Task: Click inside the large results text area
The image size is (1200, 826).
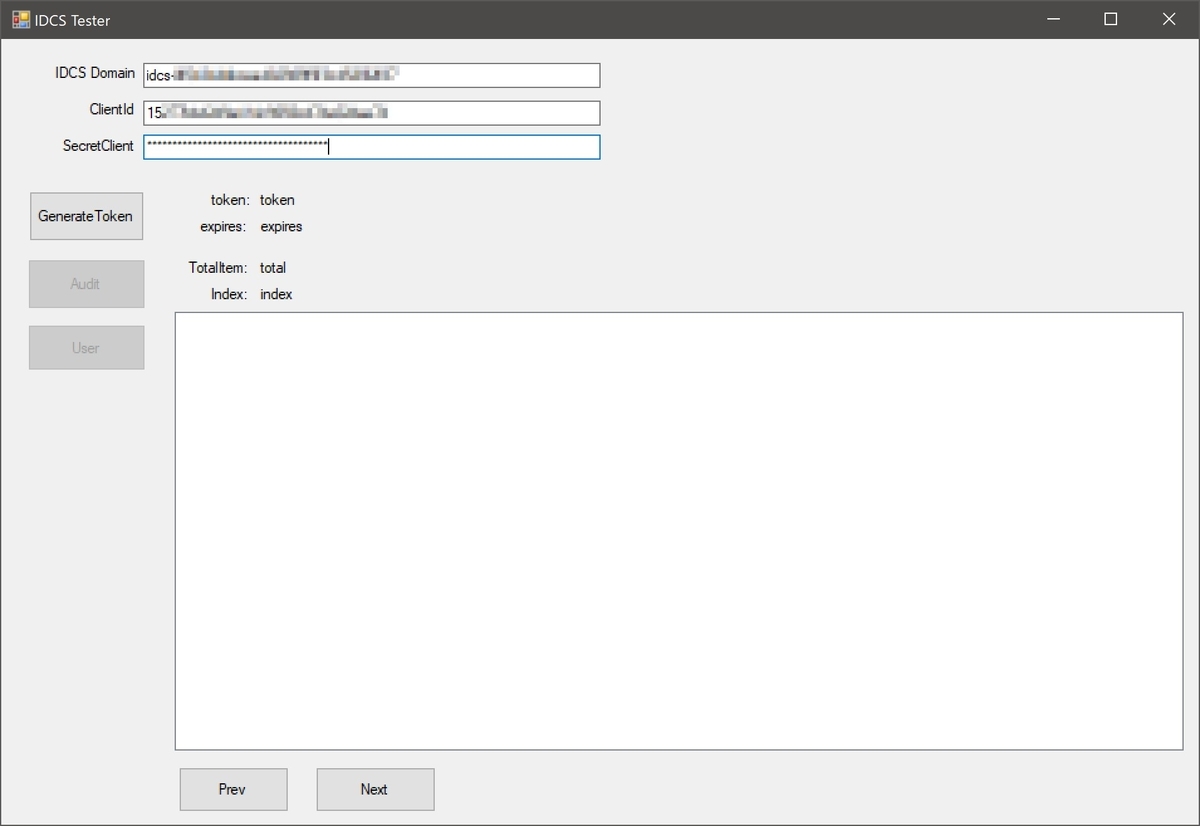Action: (x=679, y=531)
